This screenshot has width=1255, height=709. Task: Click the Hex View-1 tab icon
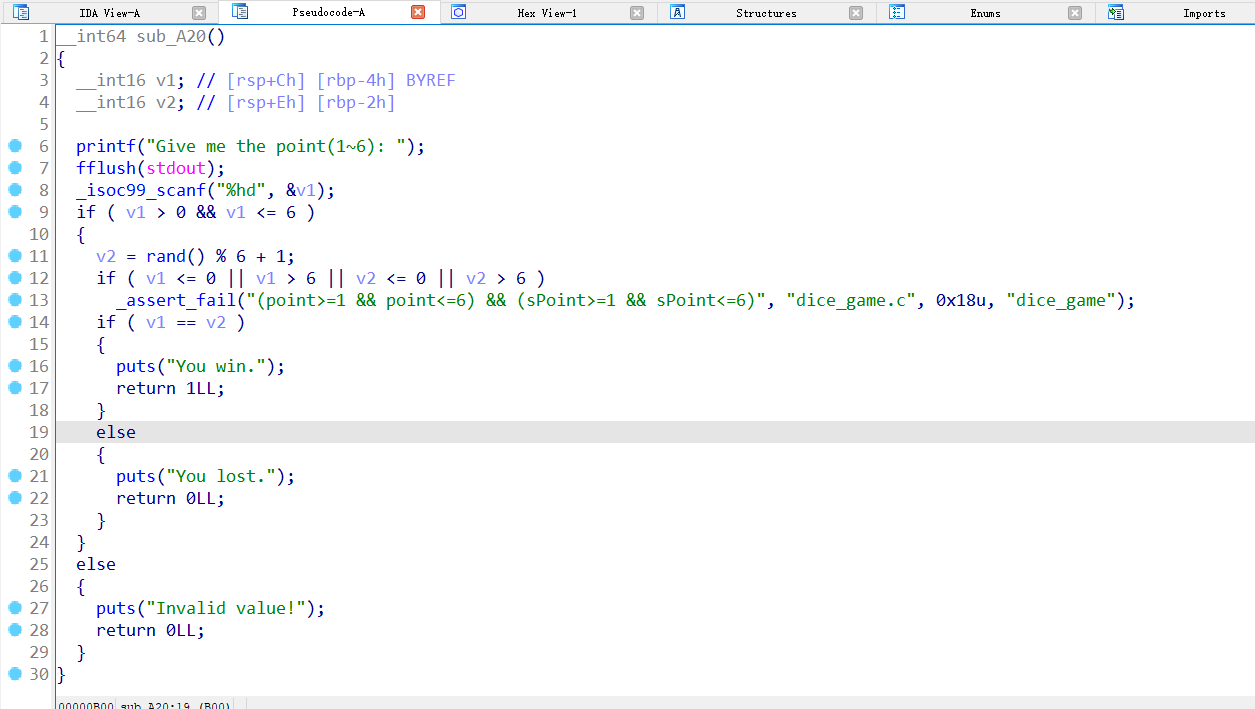pyautogui.click(x=459, y=13)
